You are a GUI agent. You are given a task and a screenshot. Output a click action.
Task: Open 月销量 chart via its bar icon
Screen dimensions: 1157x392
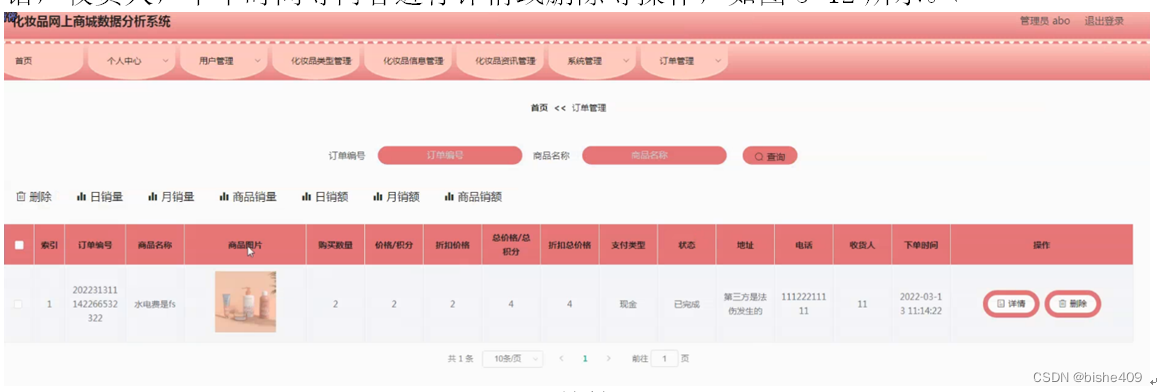(153, 197)
